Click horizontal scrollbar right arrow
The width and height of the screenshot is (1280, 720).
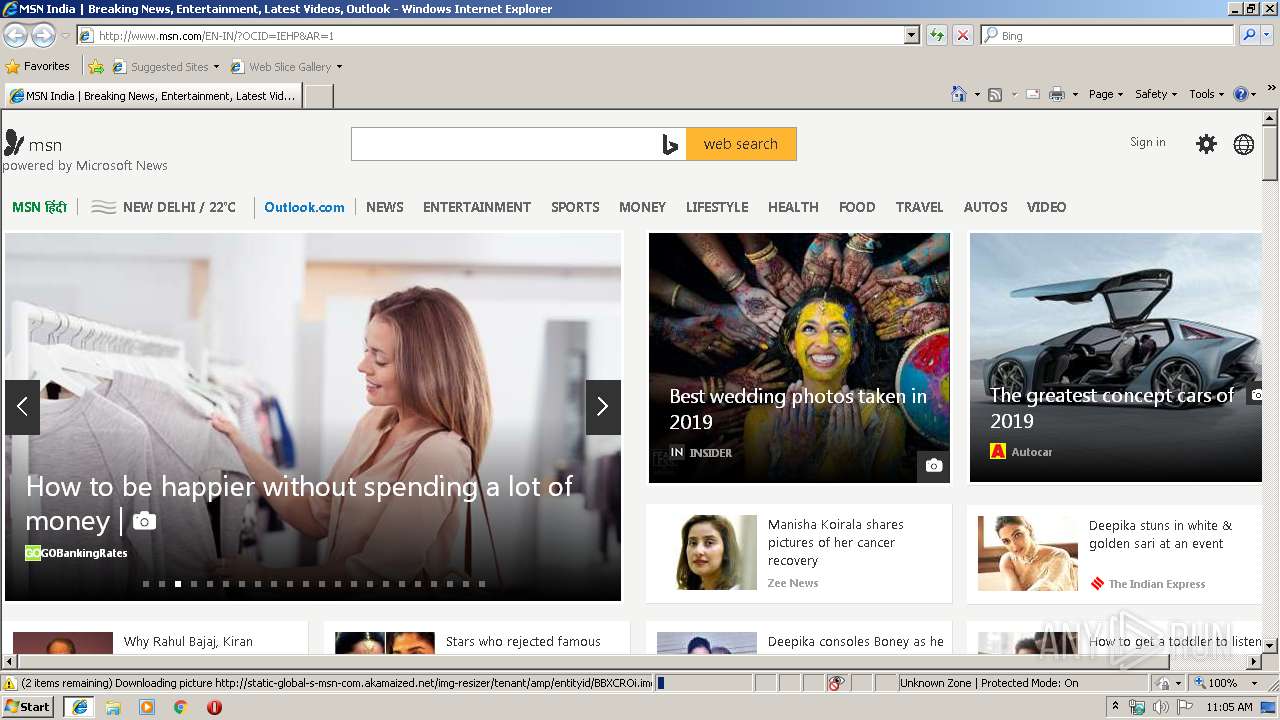pos(1254,662)
